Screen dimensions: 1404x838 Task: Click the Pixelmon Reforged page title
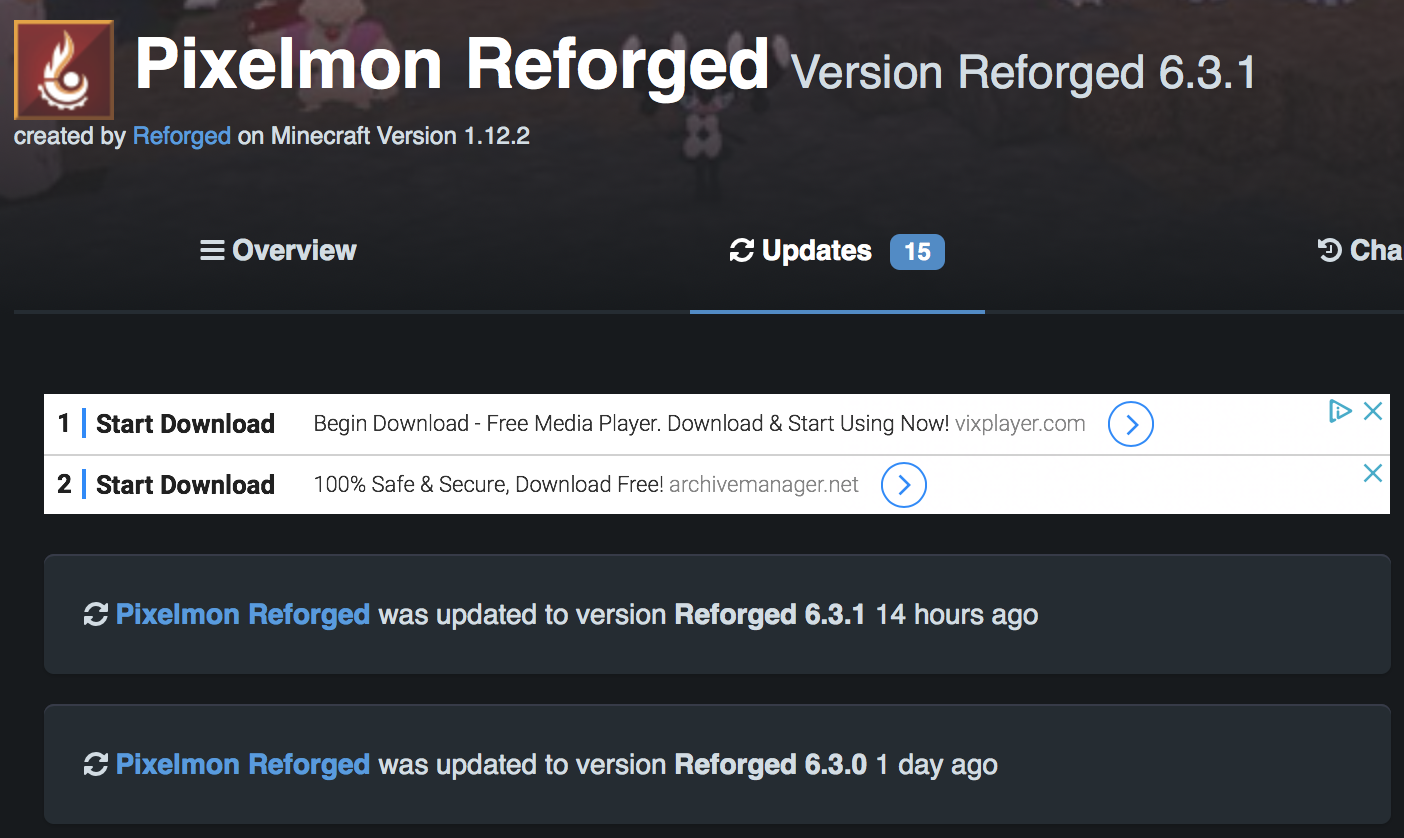click(x=452, y=65)
